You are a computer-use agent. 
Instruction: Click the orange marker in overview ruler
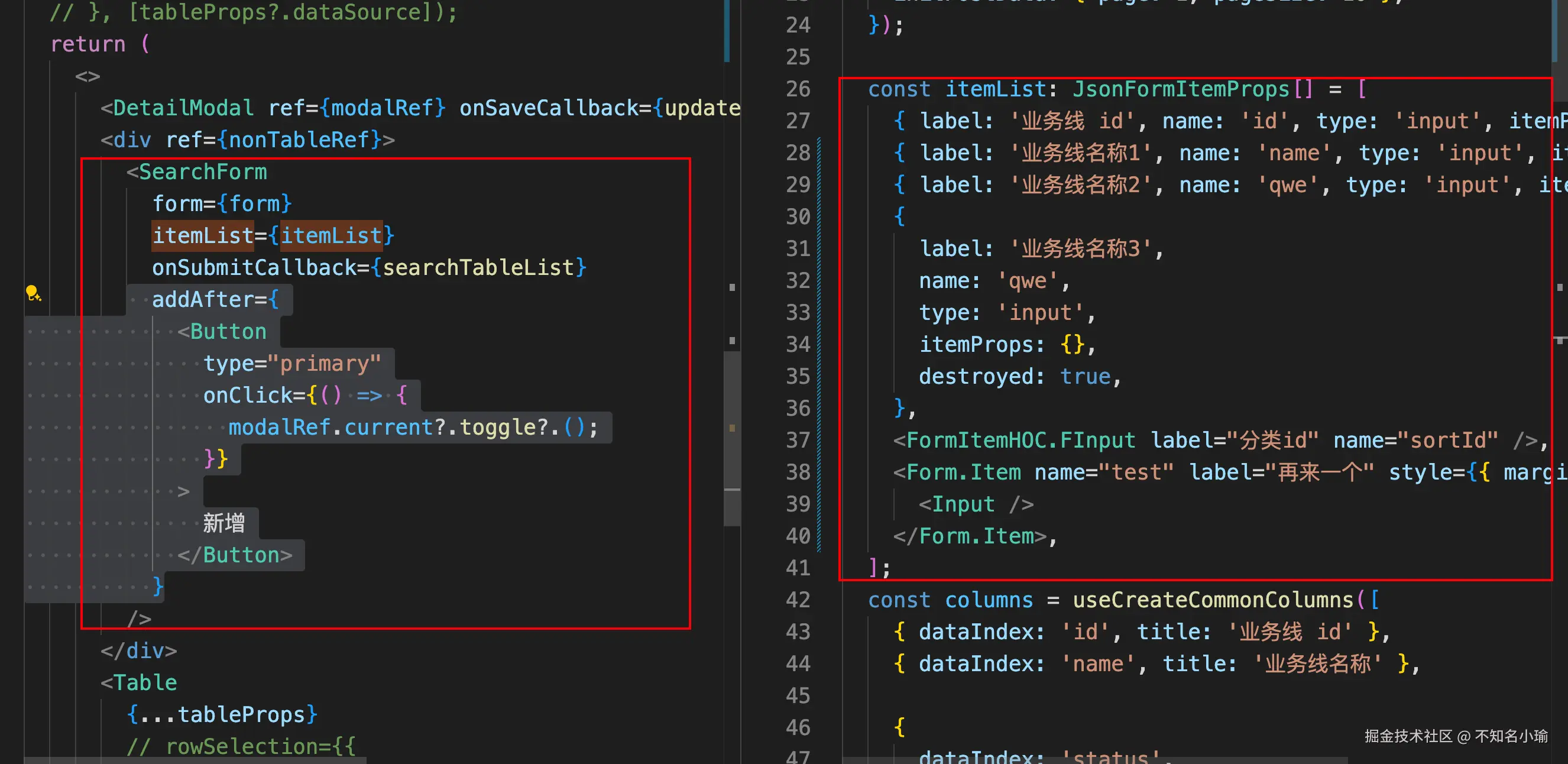click(732, 428)
